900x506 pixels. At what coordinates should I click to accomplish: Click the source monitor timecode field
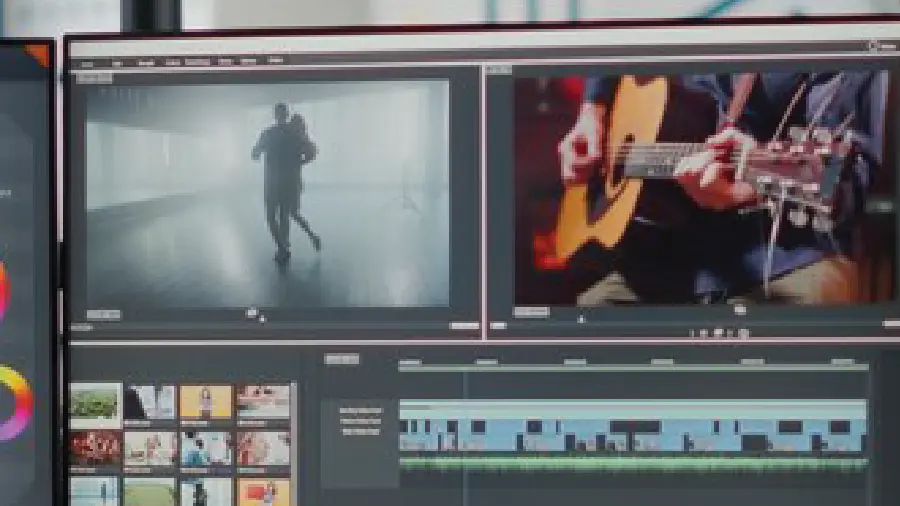pyautogui.click(x=103, y=315)
